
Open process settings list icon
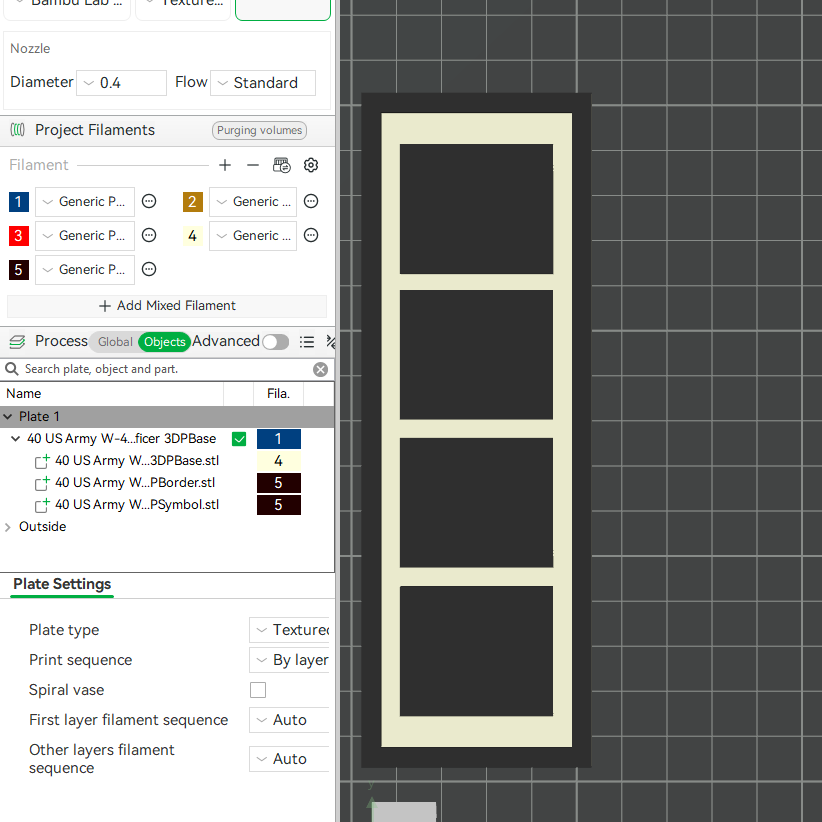(307, 342)
